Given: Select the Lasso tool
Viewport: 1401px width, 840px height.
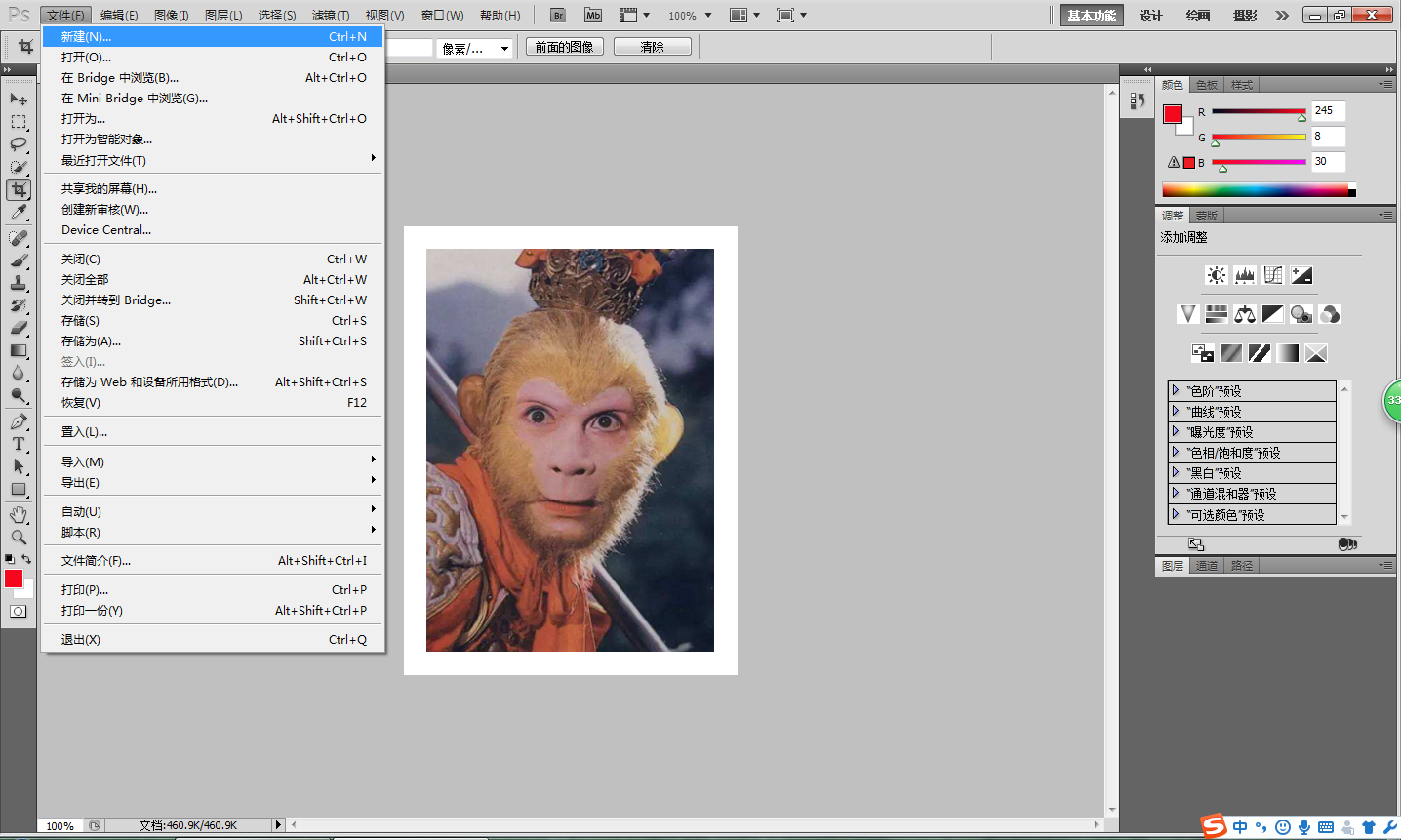Looking at the screenshot, I should click(19, 144).
